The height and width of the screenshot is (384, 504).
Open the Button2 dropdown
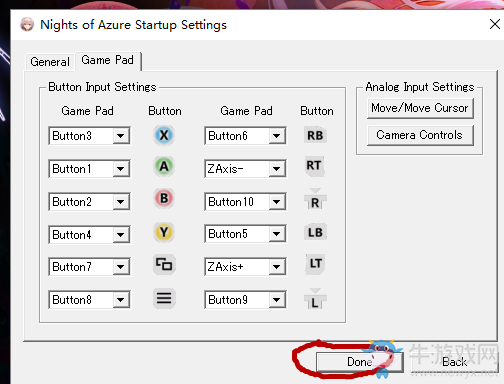click(x=120, y=202)
